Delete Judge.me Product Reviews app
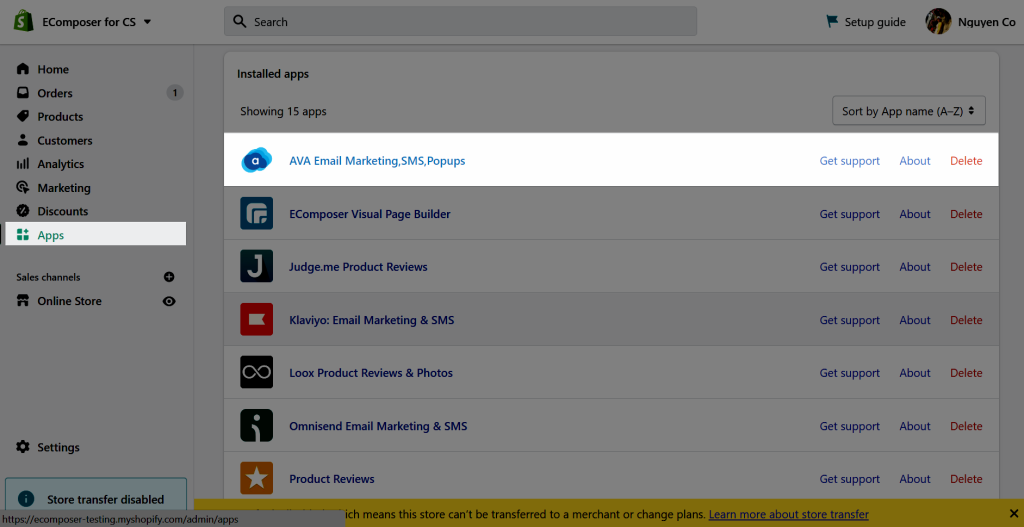This screenshot has width=1024, height=527. click(x=966, y=267)
